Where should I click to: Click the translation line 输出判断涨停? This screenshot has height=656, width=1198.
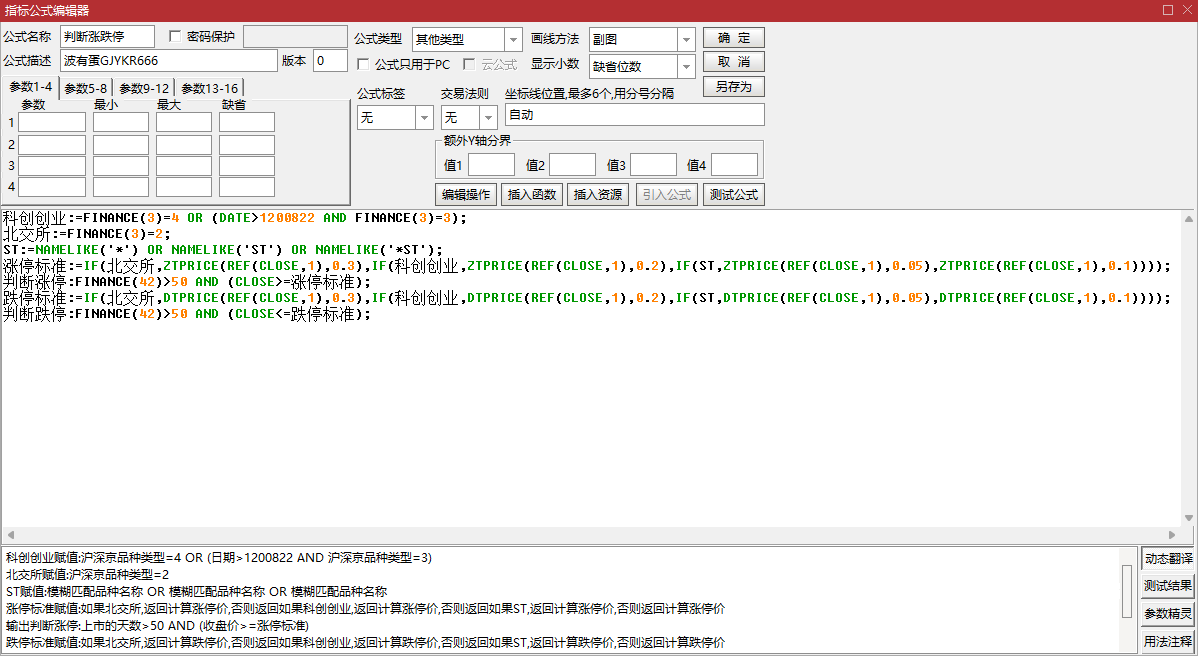[x=157, y=625]
